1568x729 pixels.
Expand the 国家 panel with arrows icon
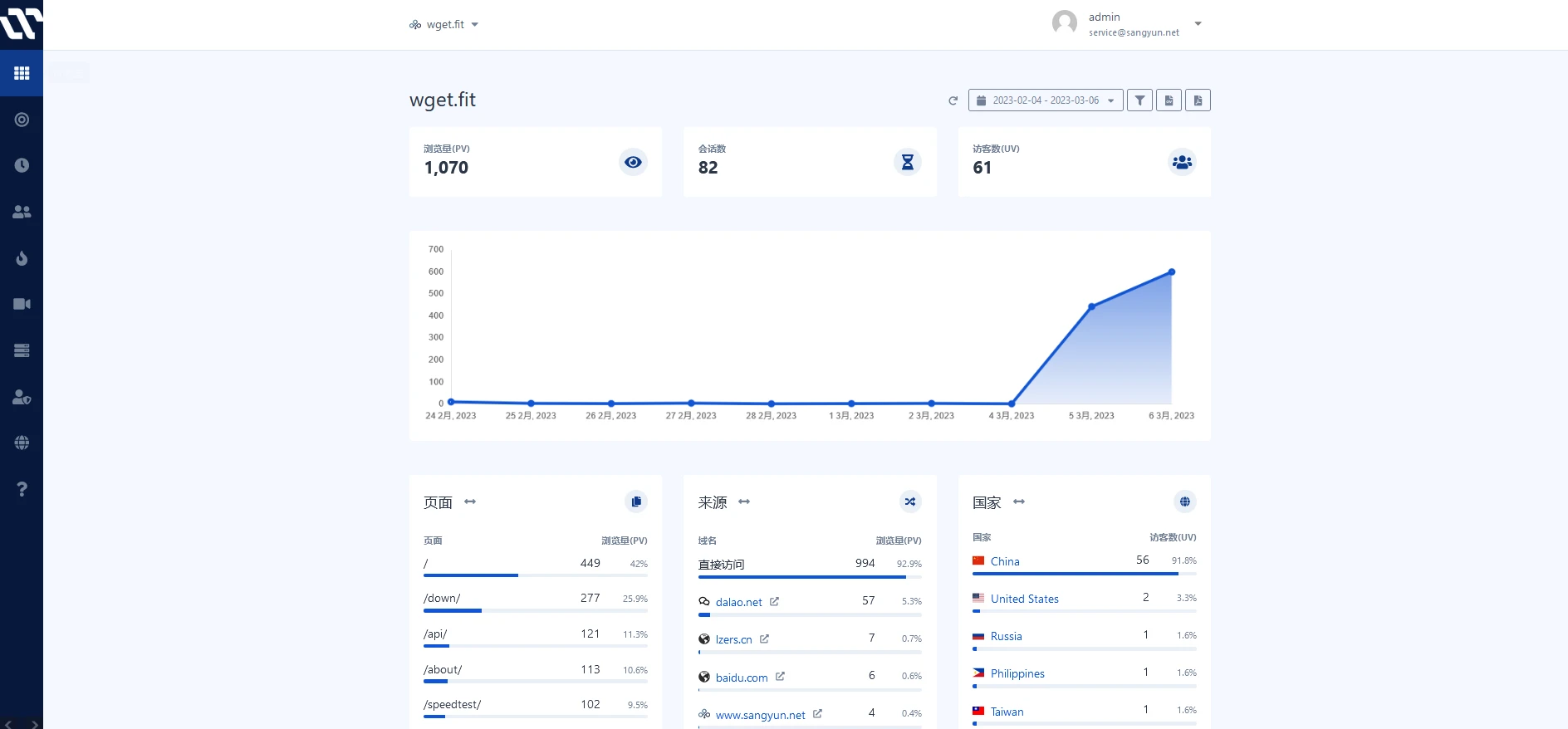point(1019,501)
